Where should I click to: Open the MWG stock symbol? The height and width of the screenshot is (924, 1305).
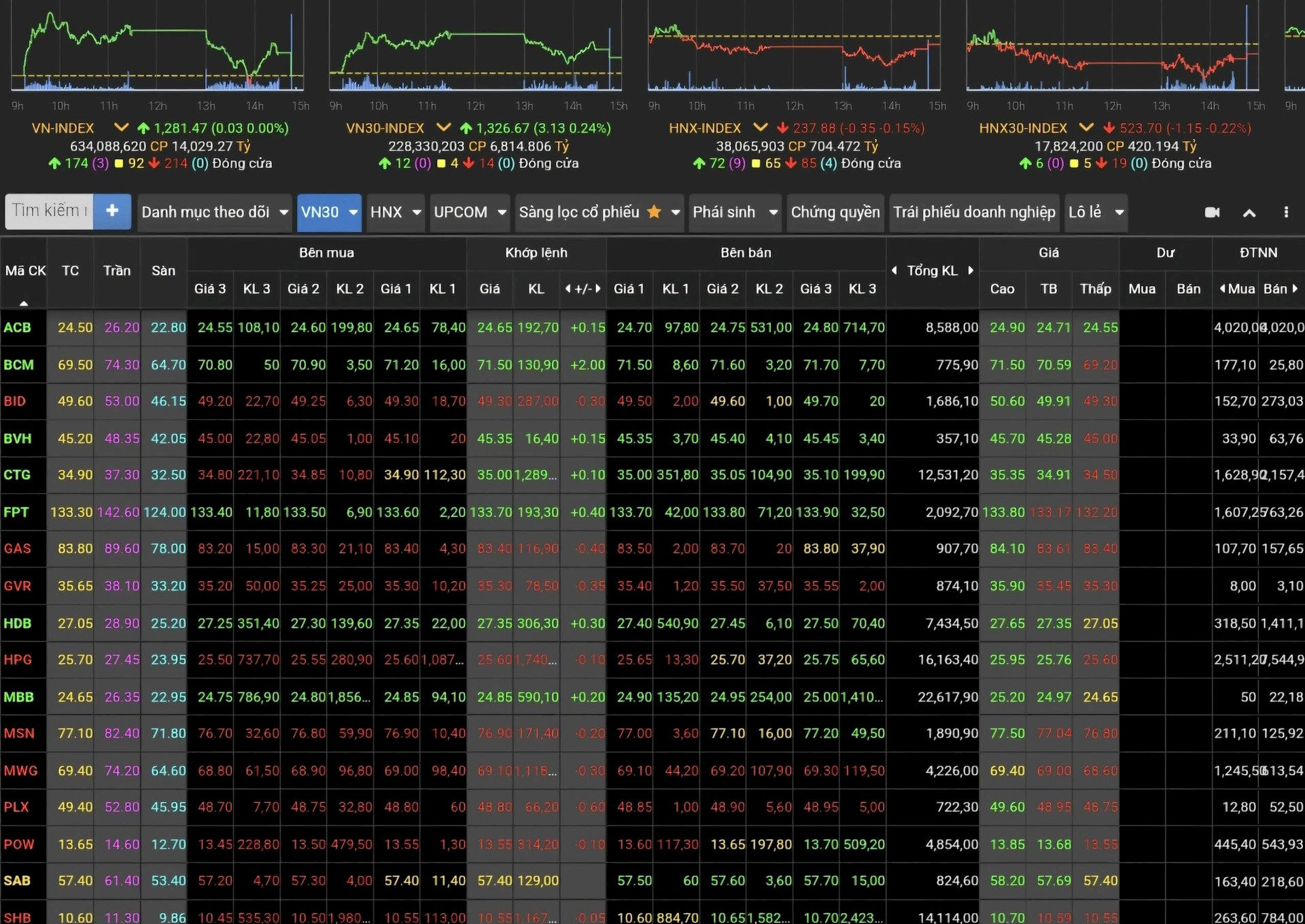pos(20,771)
